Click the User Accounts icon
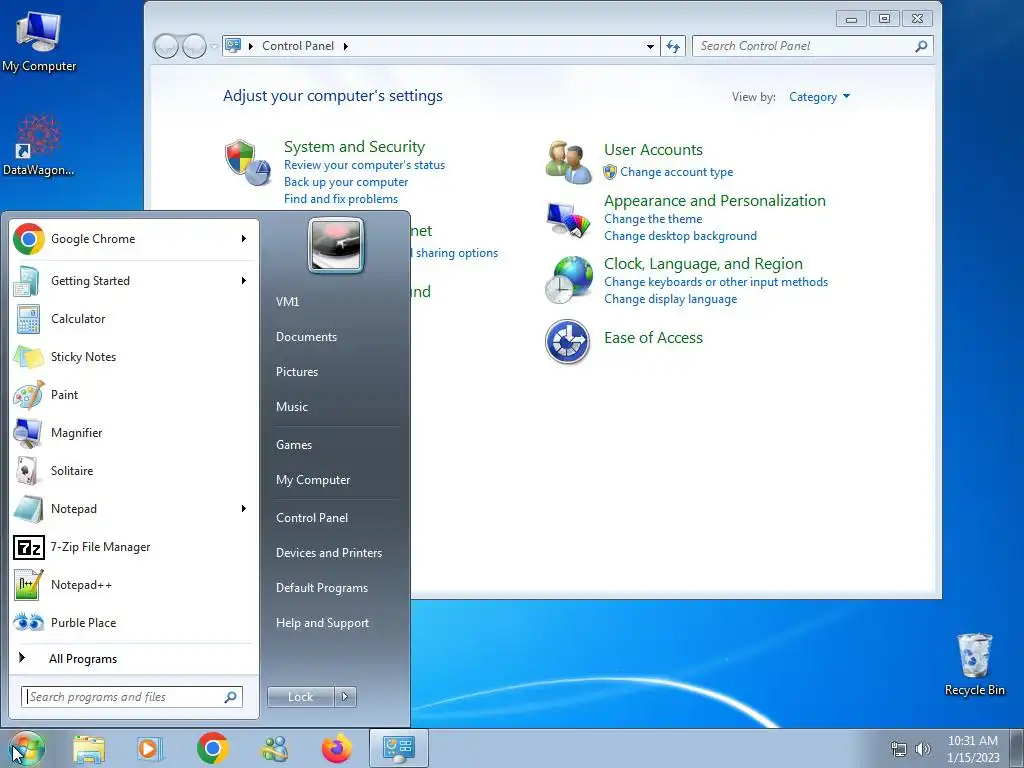The width and height of the screenshot is (1024, 768). tap(568, 161)
